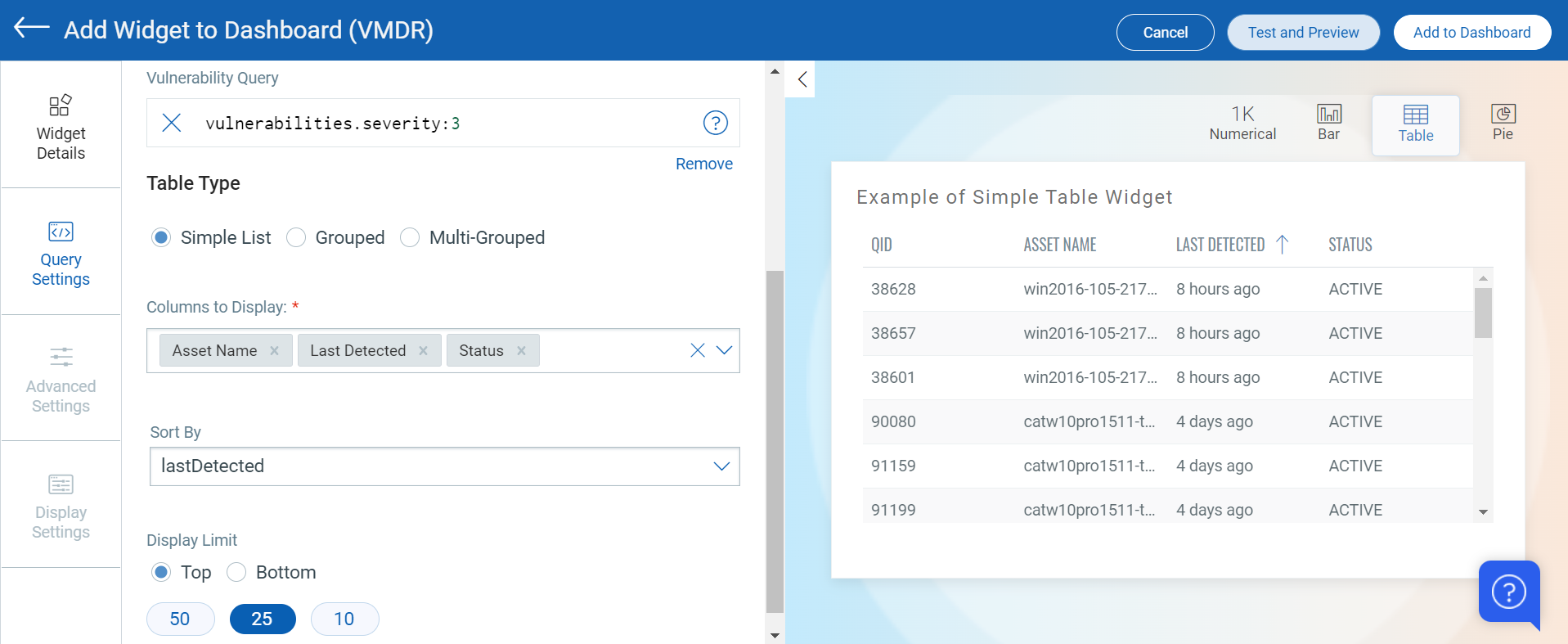The height and width of the screenshot is (644, 1568).
Task: Open the Sort By lastDetected dropdown
Action: coord(445,466)
